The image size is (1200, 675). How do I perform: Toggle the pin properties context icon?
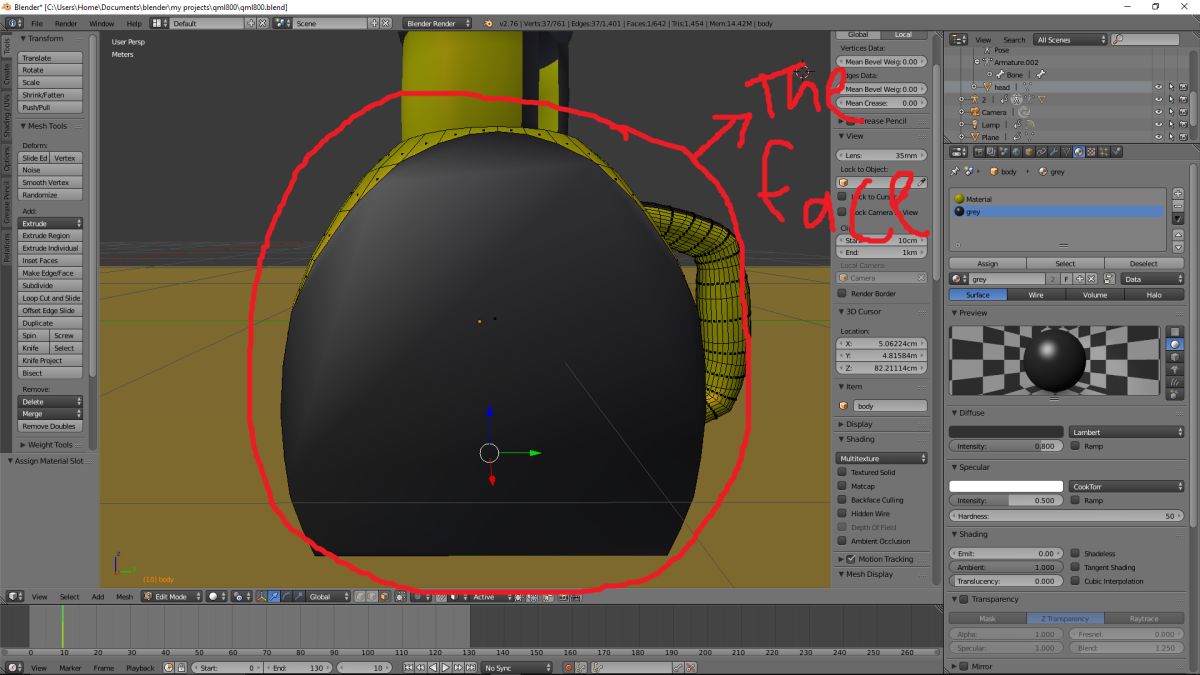(955, 171)
